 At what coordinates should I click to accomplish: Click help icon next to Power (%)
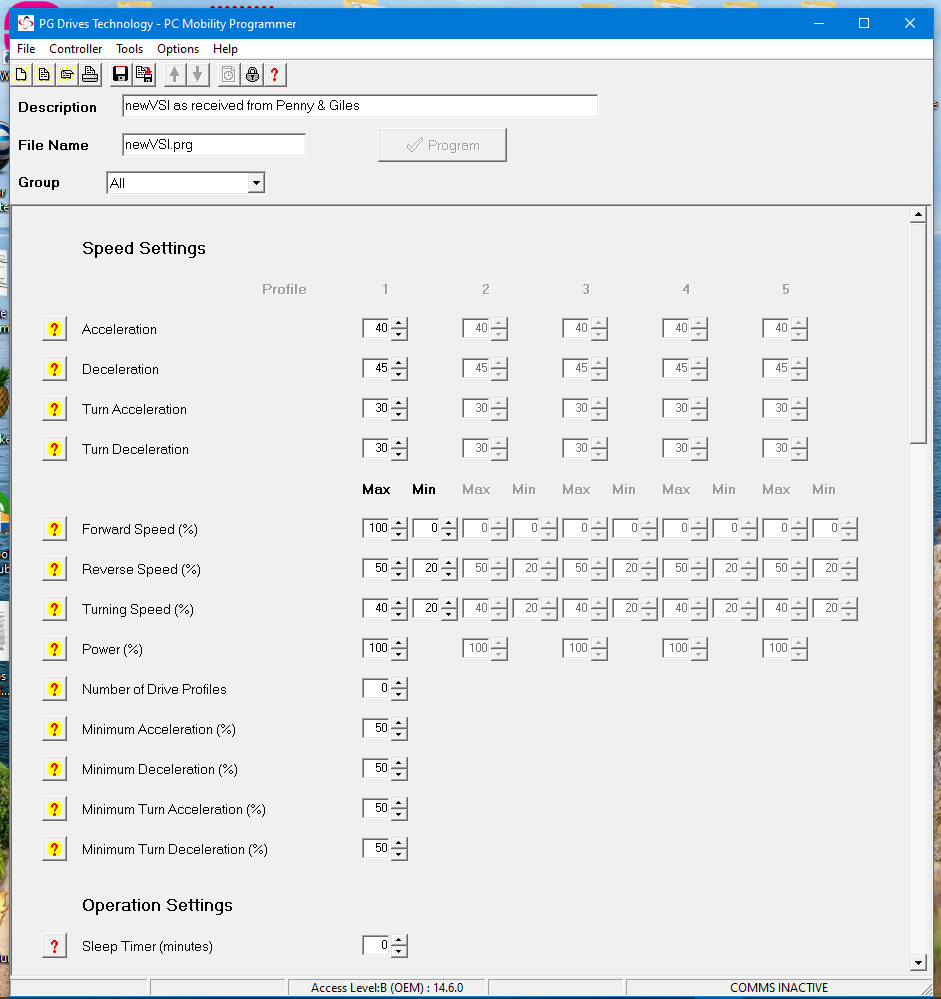54,649
